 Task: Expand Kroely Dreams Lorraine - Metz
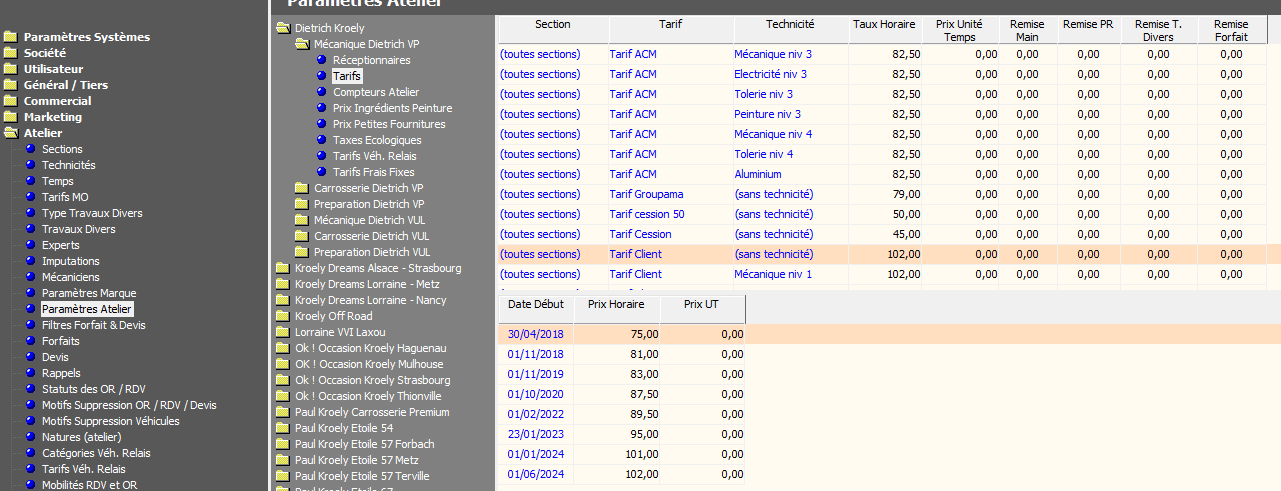367,284
